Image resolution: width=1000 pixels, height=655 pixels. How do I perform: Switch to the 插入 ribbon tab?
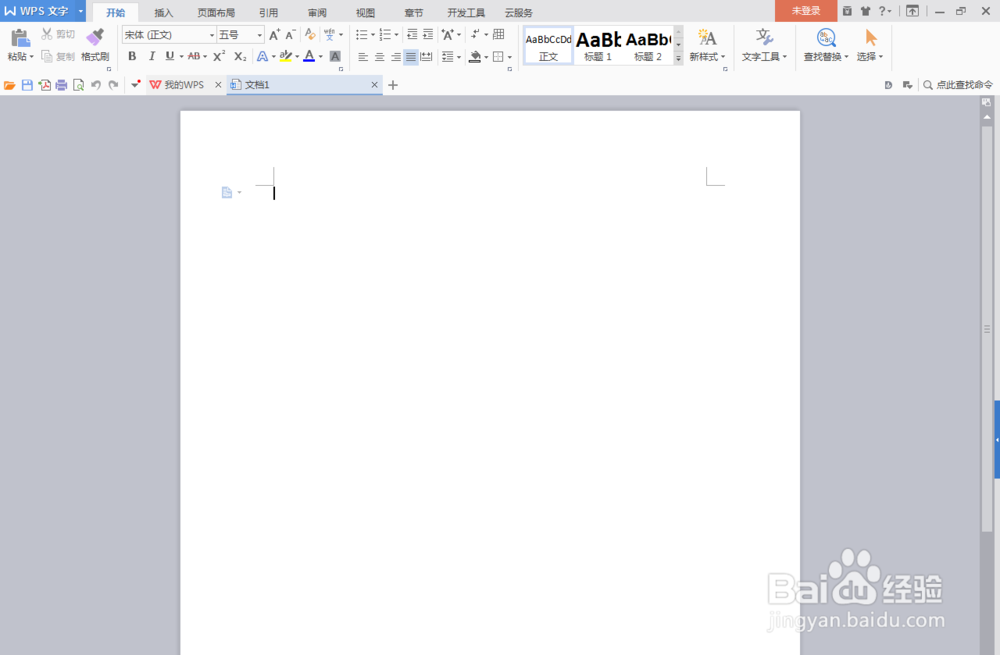click(163, 12)
